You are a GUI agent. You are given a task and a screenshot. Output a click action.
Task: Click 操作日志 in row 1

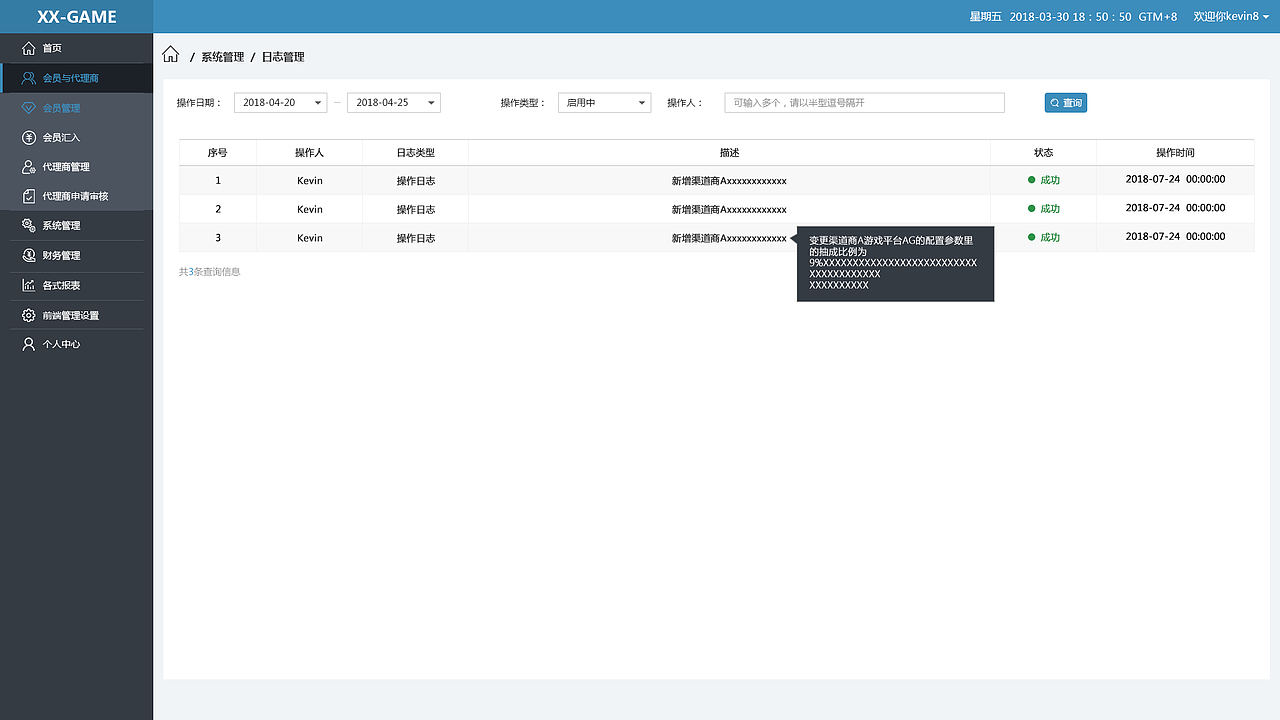(416, 181)
